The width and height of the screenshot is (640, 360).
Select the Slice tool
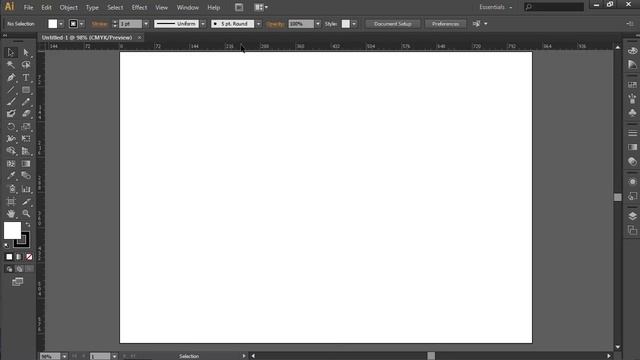[26, 202]
